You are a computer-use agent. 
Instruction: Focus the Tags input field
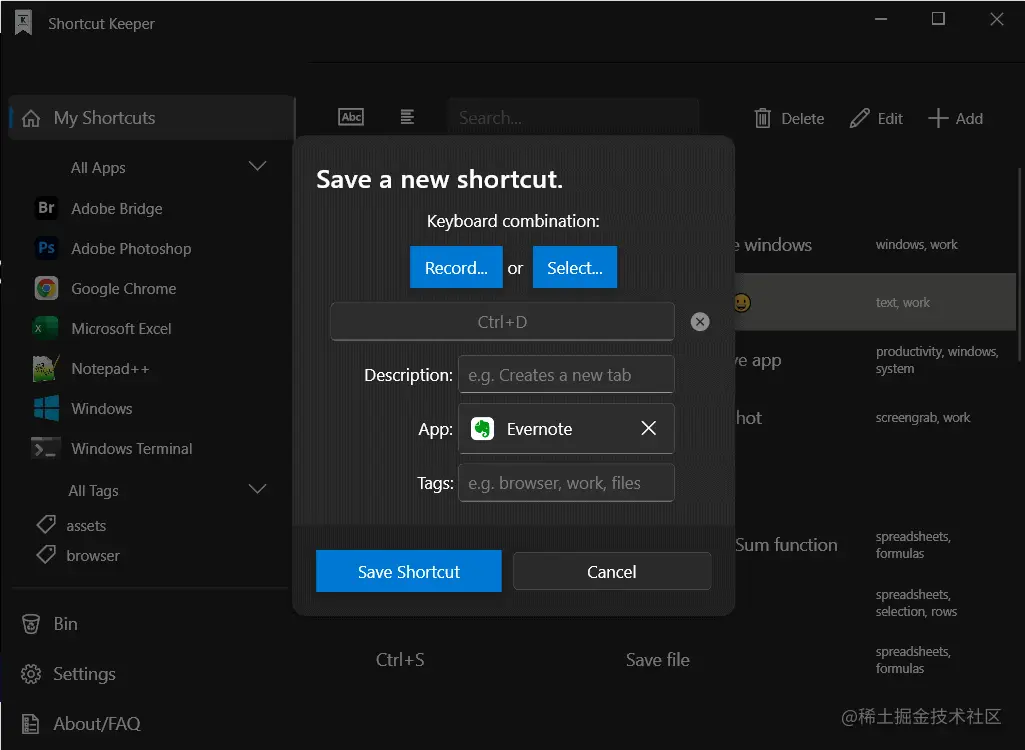click(566, 483)
